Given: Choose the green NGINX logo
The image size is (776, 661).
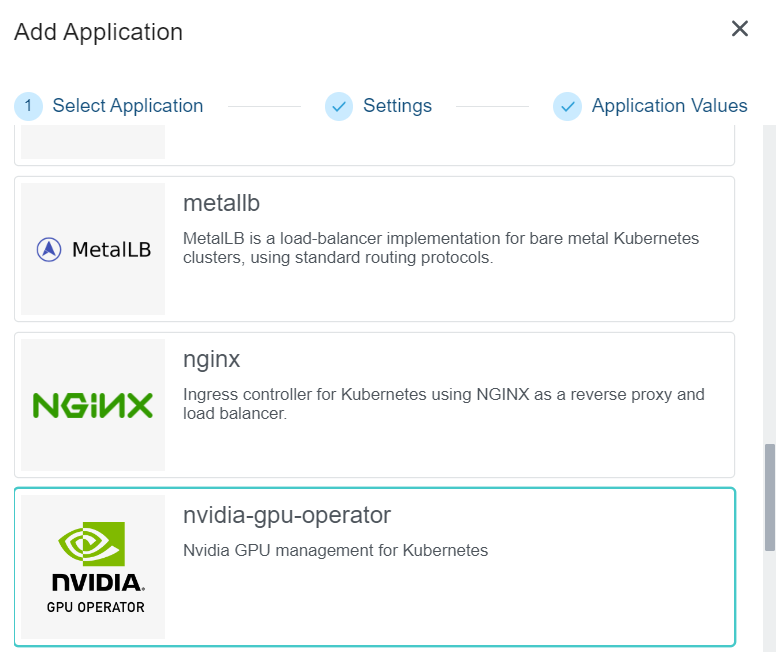Looking at the screenshot, I should tap(93, 405).
